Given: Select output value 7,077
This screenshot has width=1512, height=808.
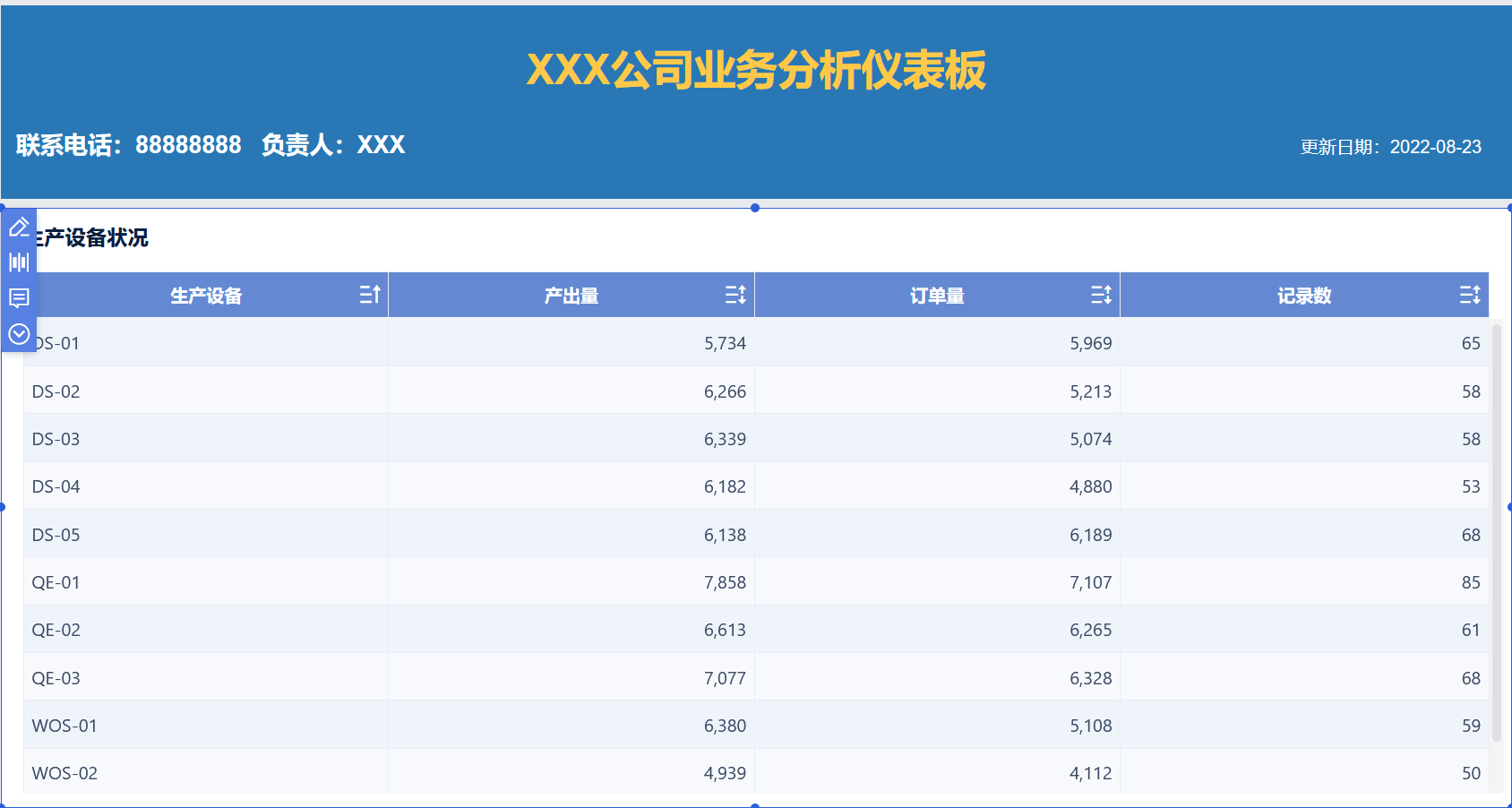Looking at the screenshot, I should [x=725, y=678].
